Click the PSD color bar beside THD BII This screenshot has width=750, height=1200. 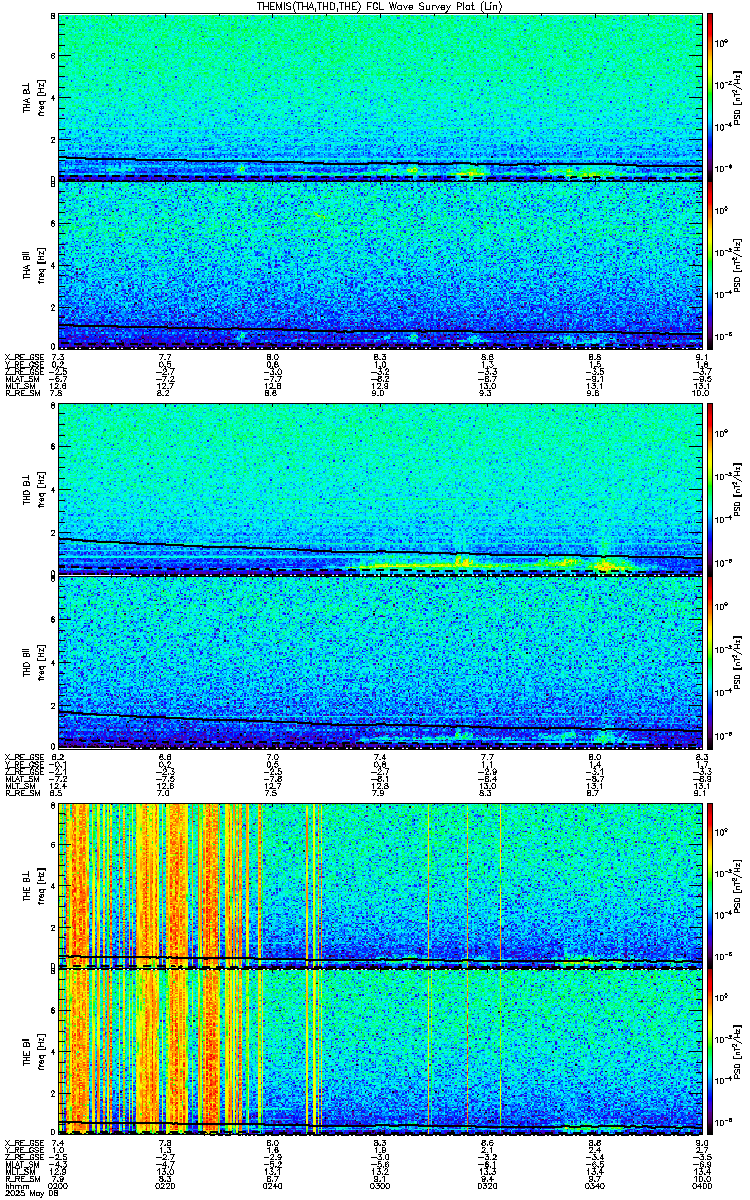click(710, 662)
